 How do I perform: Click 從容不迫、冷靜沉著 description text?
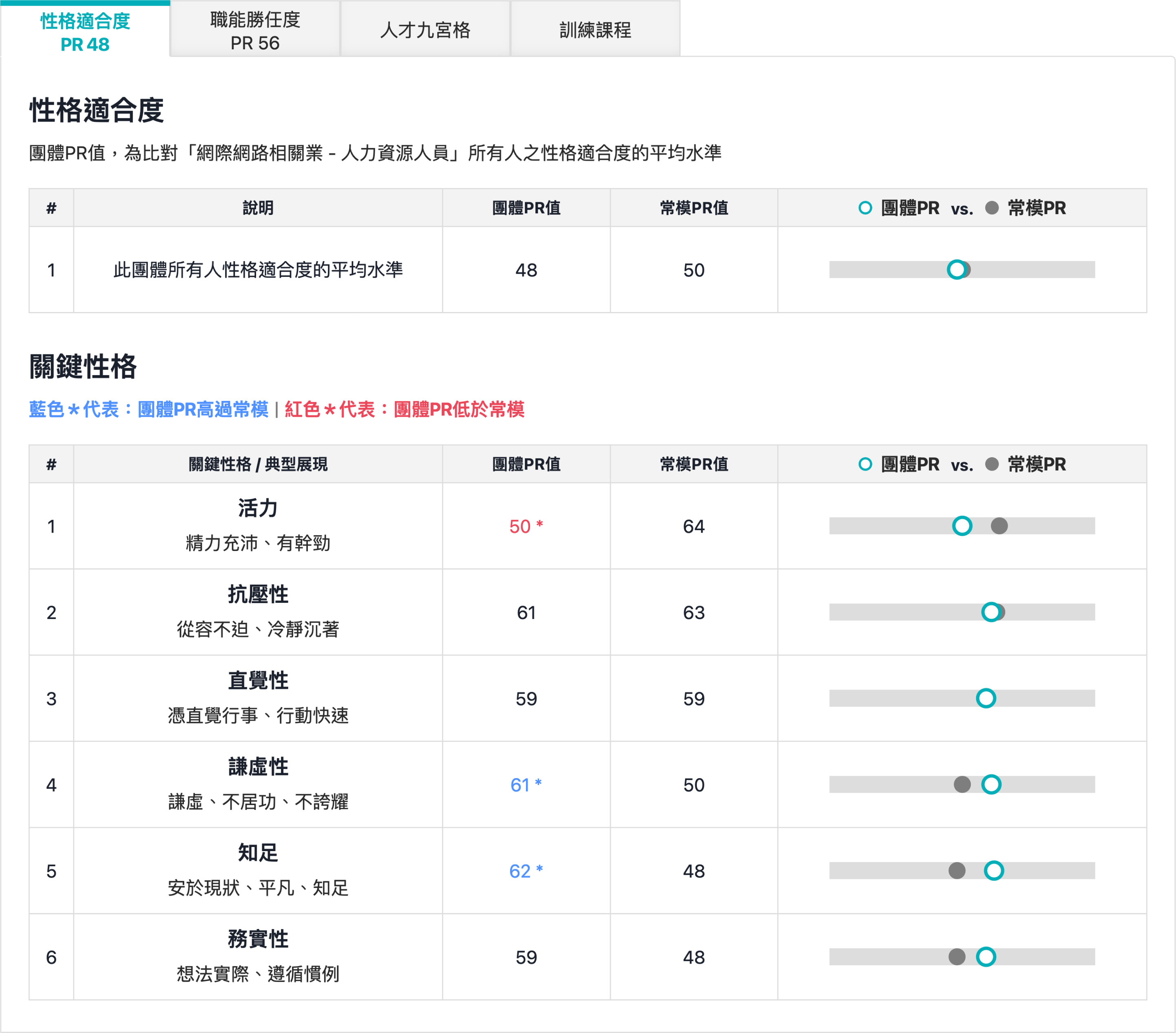(258, 630)
